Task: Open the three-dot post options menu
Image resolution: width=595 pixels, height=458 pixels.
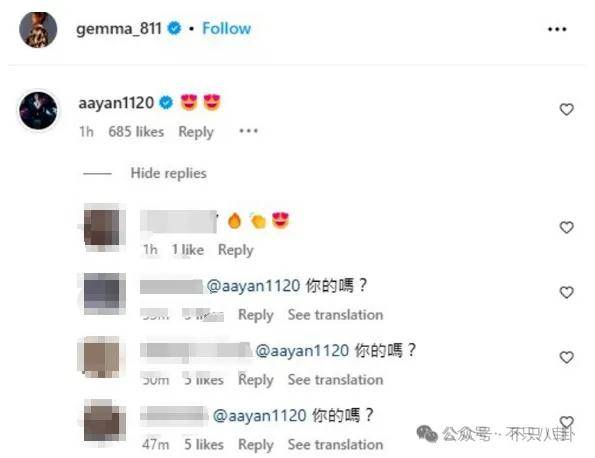Action: [x=557, y=29]
